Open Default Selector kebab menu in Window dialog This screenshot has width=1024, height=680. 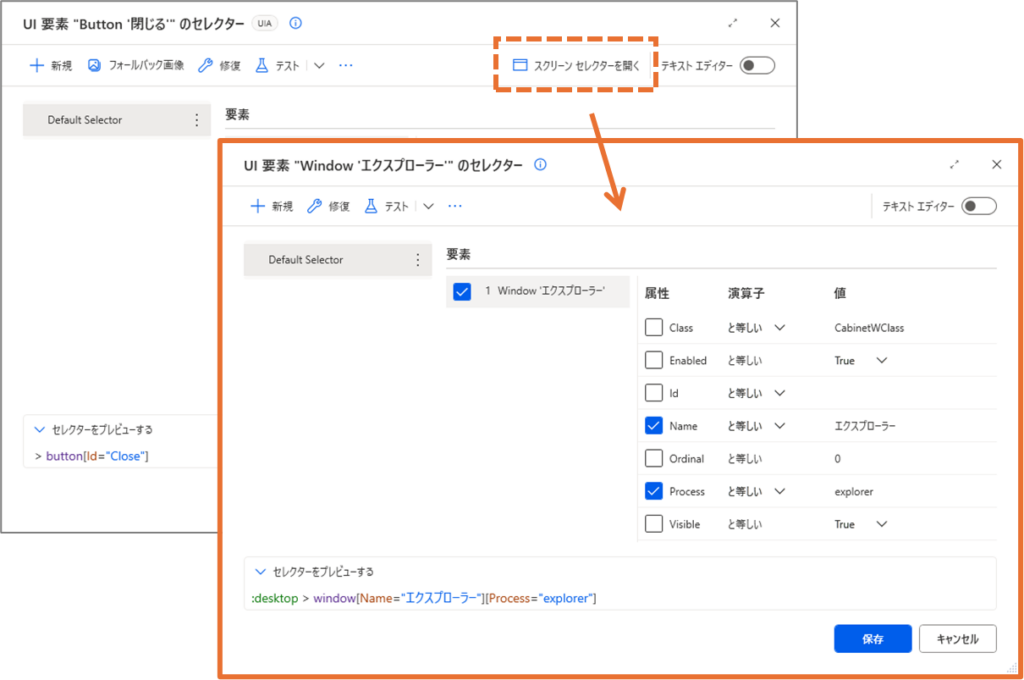pos(418,260)
